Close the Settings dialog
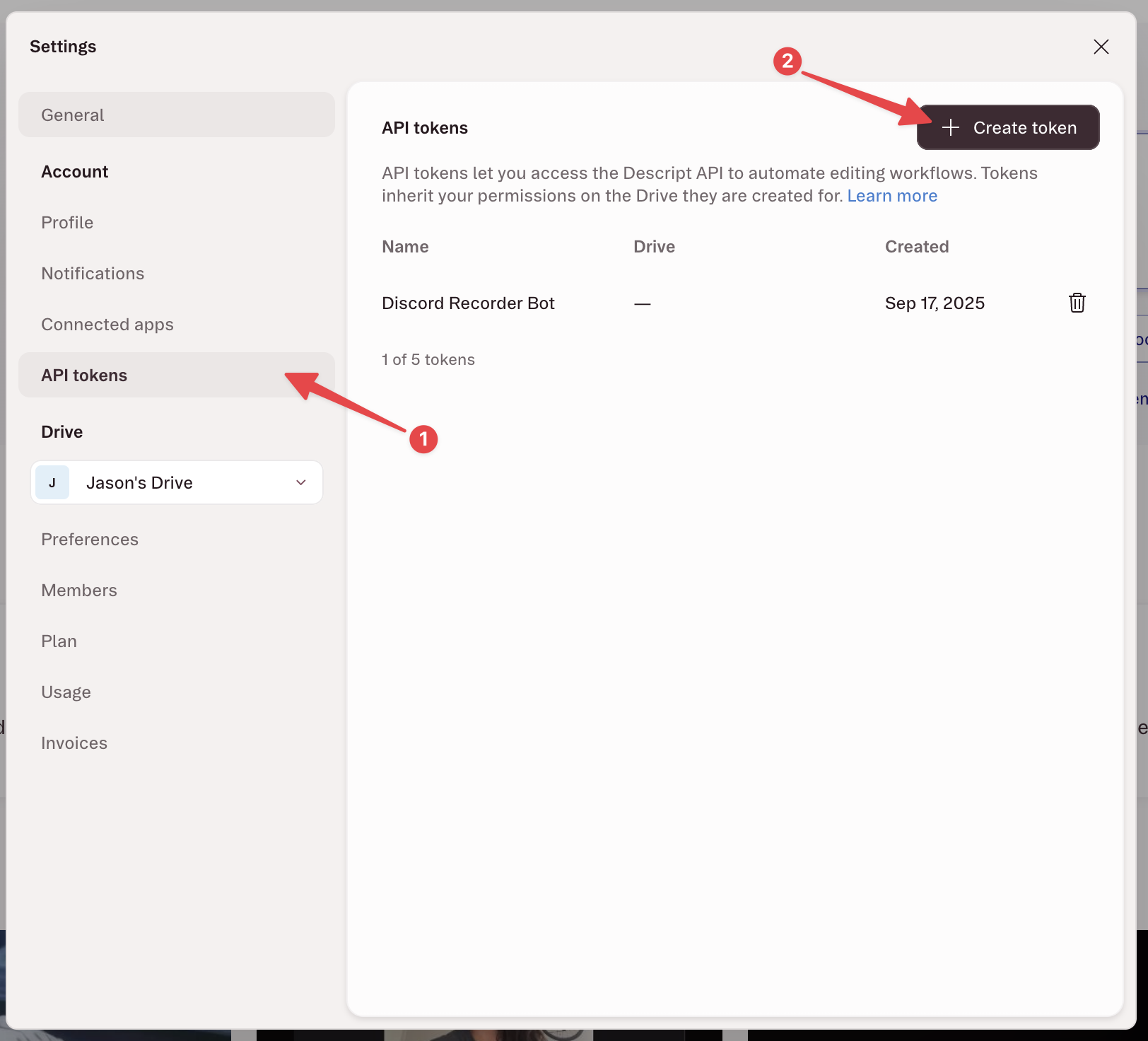Image resolution: width=1148 pixels, height=1041 pixels. pos(1101,47)
